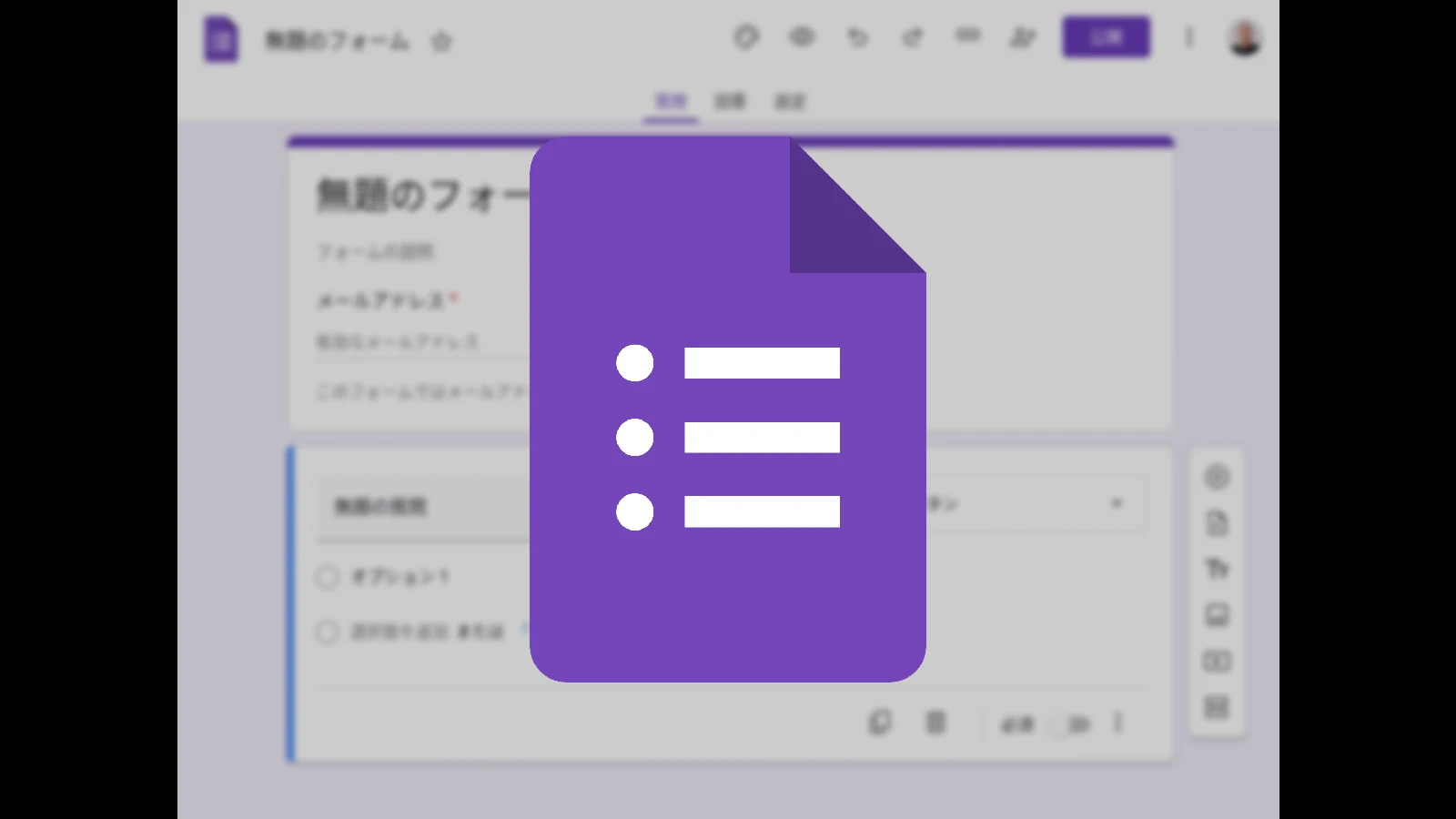Add title and description from sidebar
This screenshot has height=819, width=1456.
click(x=1217, y=569)
